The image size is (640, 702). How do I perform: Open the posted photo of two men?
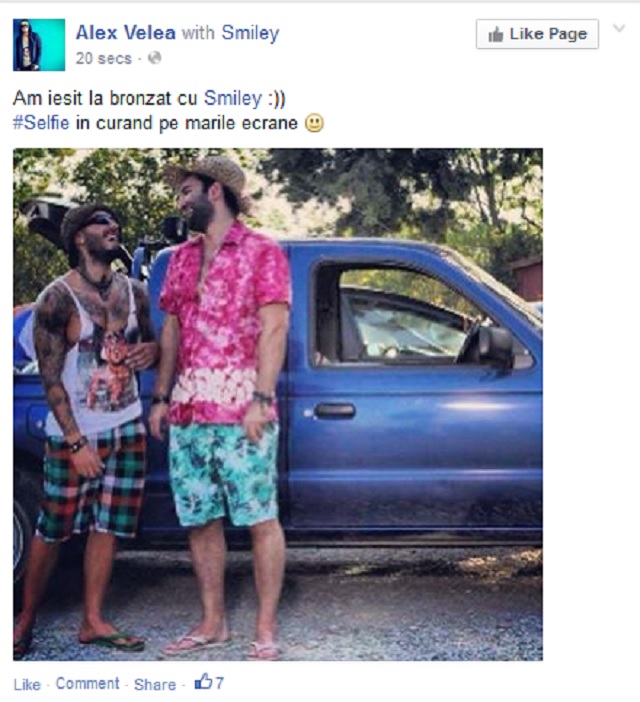(278, 404)
